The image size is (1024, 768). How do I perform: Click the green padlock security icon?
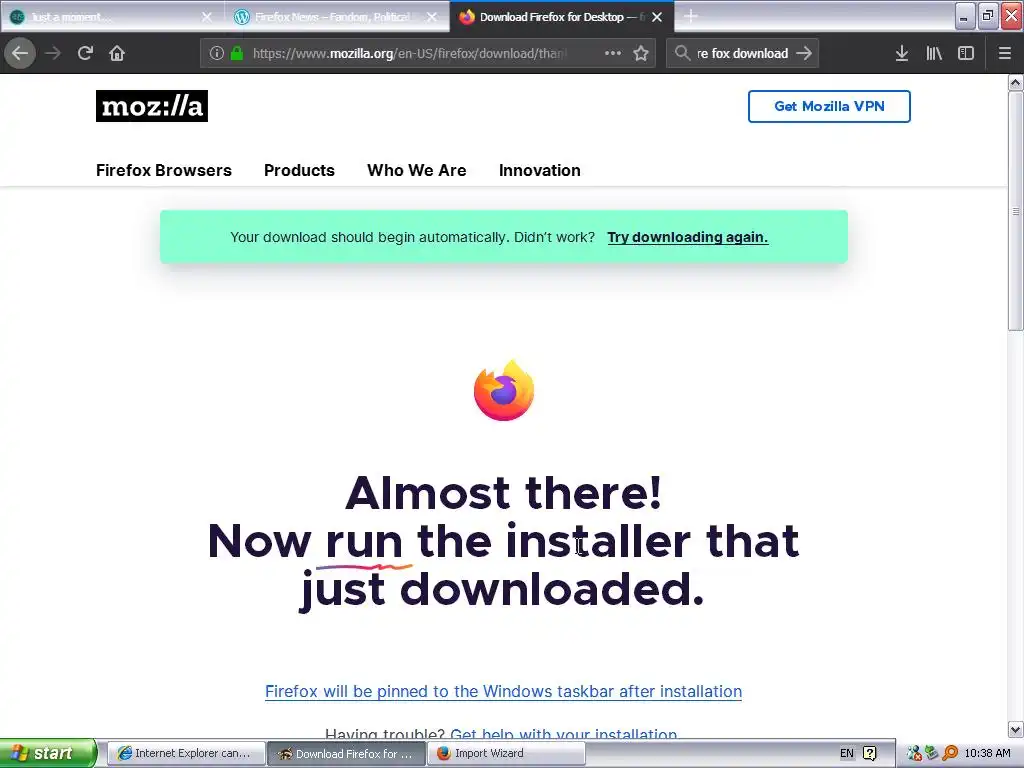tap(237, 54)
